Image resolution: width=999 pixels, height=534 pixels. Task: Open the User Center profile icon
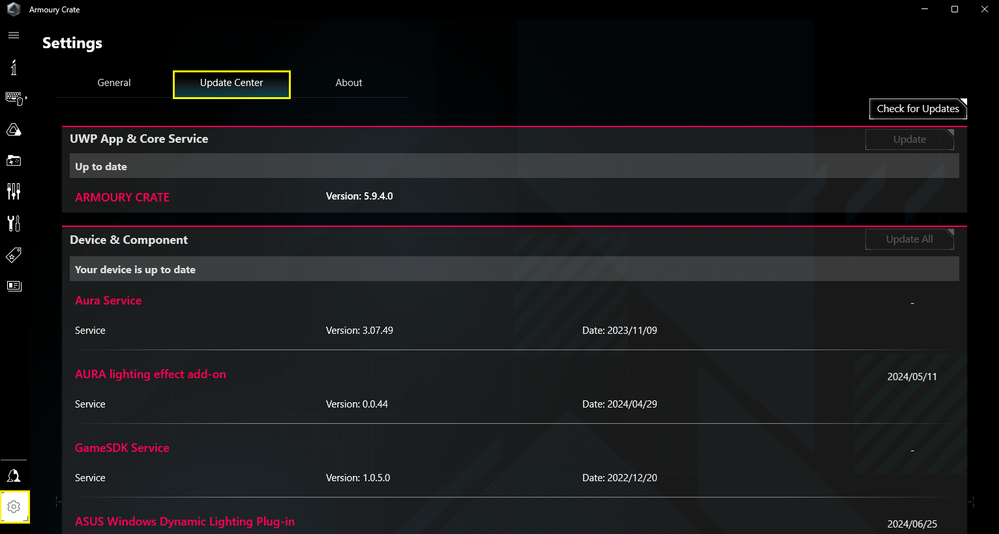13,475
